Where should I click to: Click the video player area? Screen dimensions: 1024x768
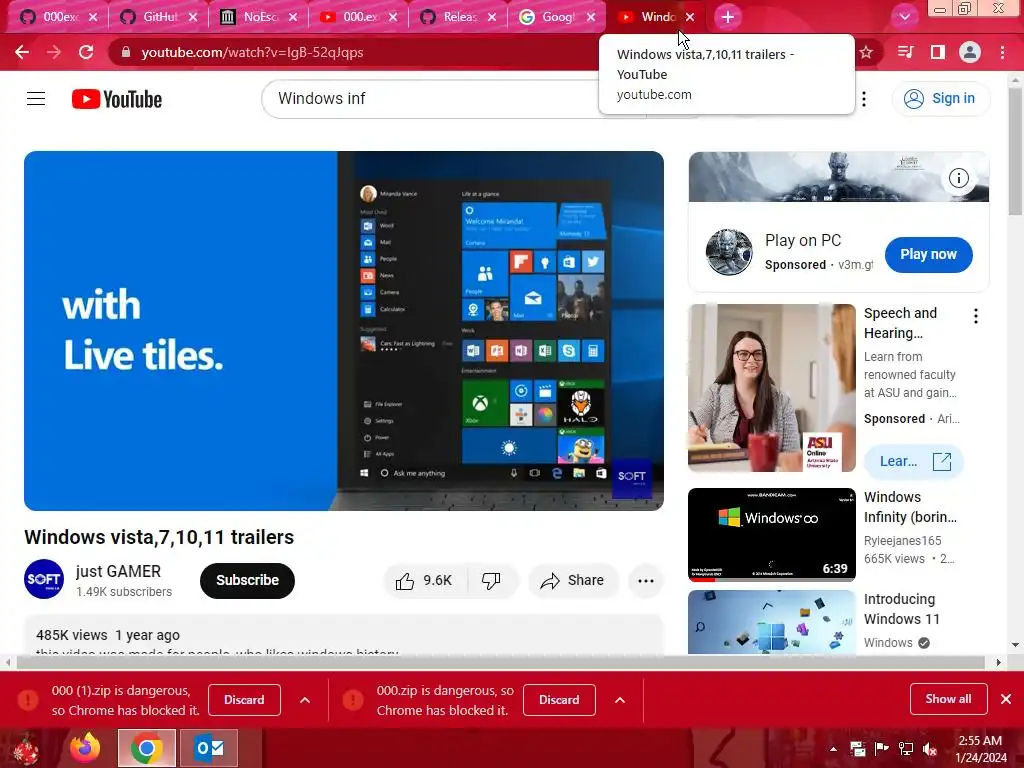coord(344,330)
